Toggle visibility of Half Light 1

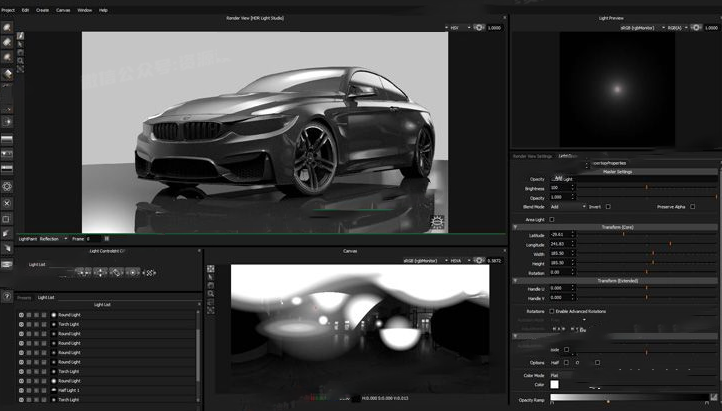point(21,390)
